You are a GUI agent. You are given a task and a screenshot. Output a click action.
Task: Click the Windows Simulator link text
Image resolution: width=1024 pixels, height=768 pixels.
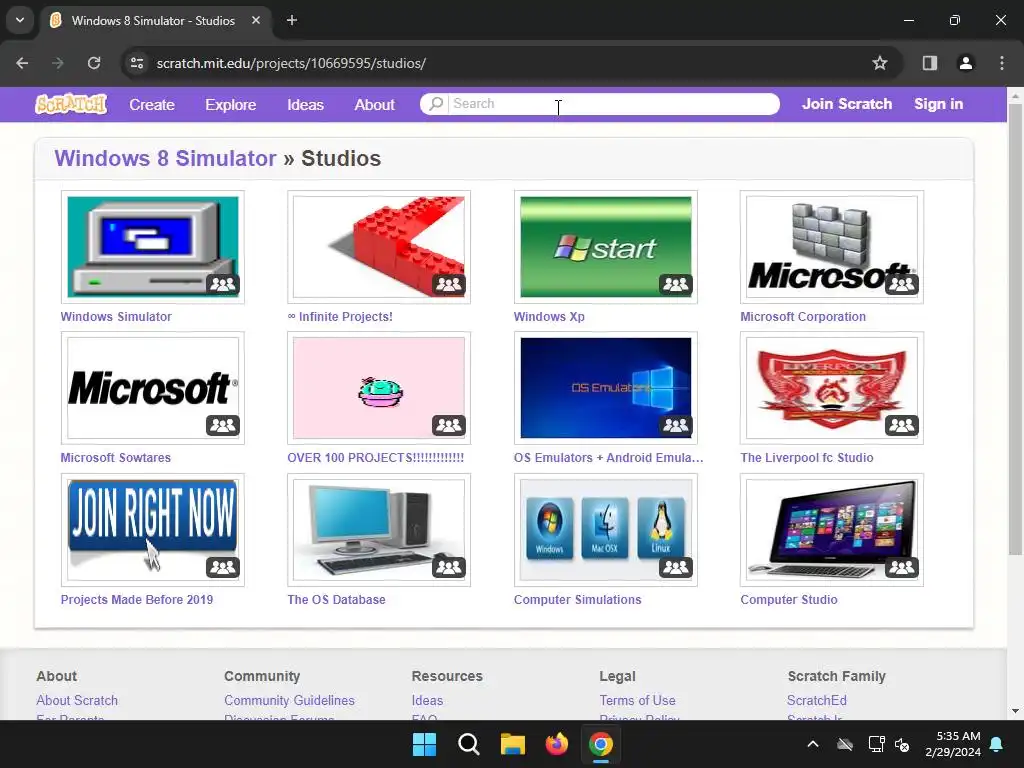click(x=116, y=317)
